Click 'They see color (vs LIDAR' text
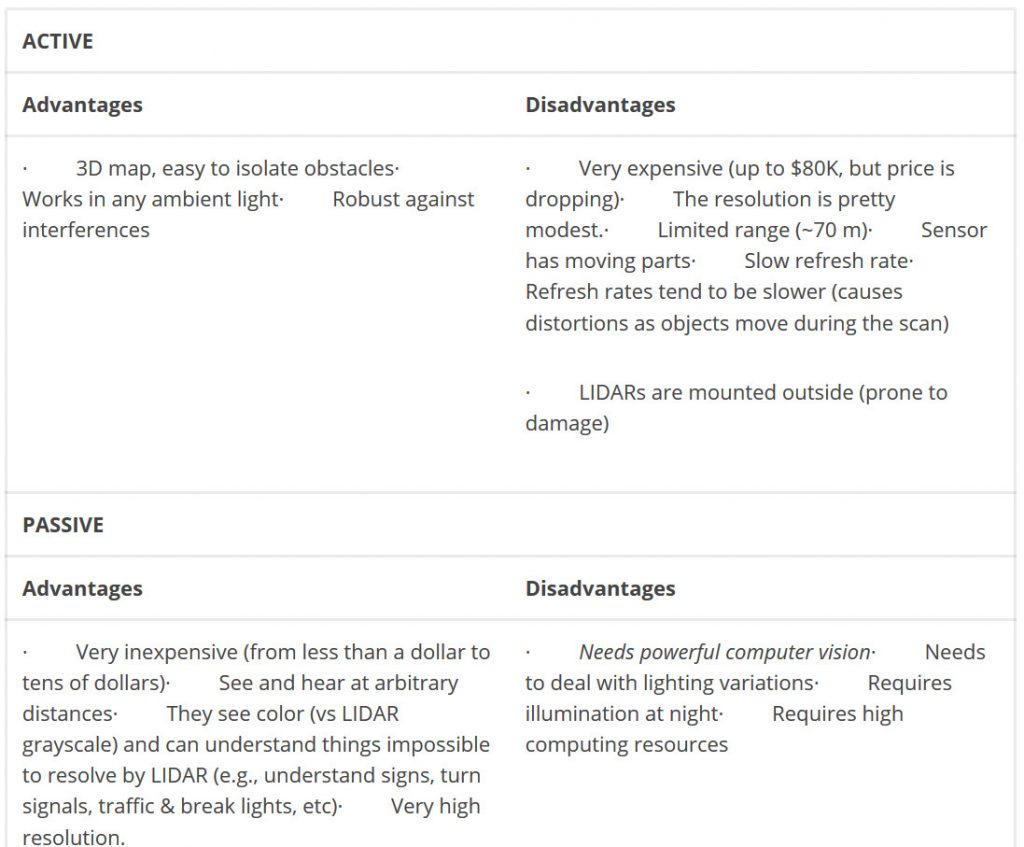Viewport: 1024px width, 847px height. pyautogui.click(x=282, y=714)
